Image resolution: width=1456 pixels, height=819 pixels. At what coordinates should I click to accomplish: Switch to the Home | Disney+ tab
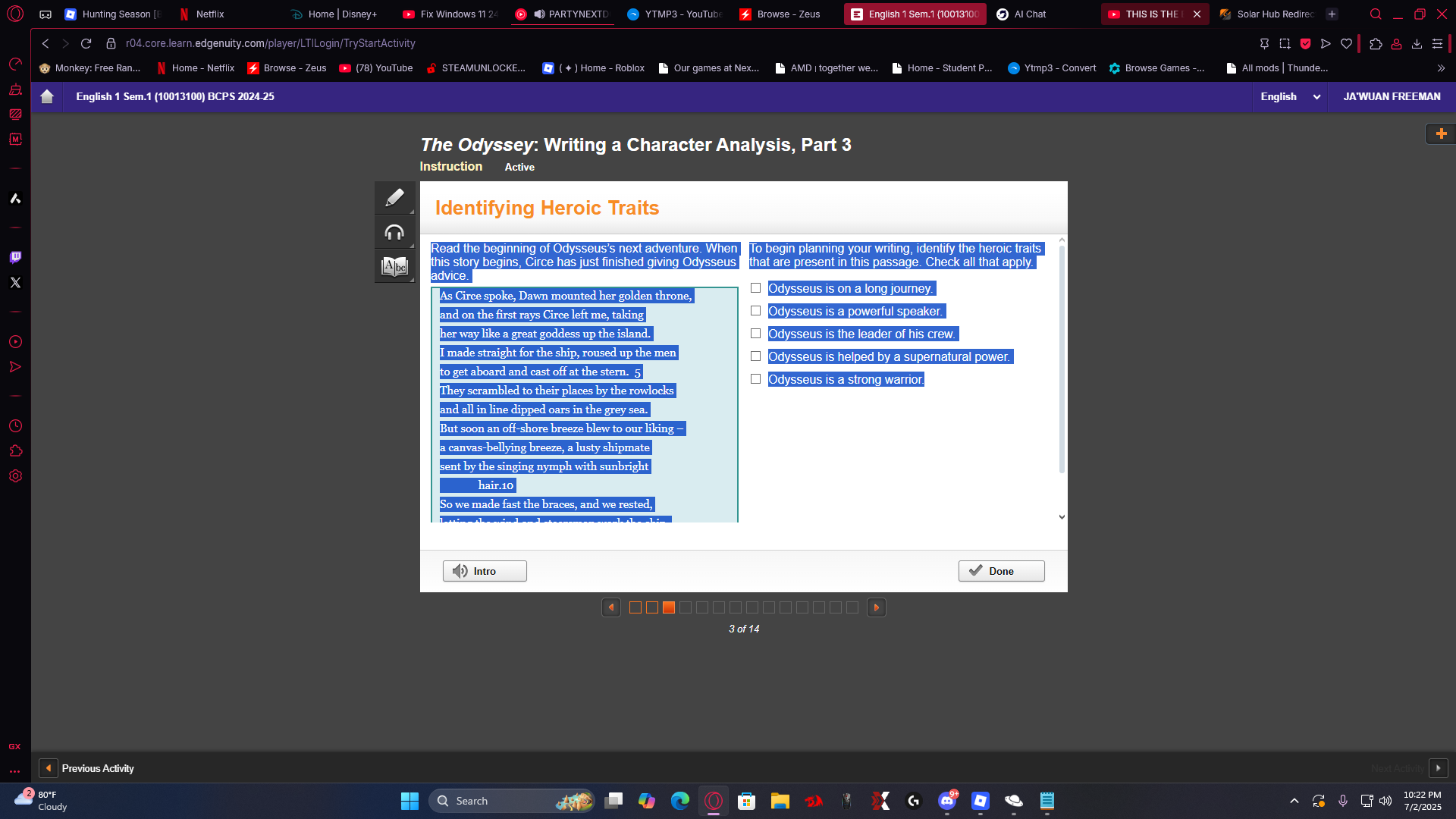point(334,14)
